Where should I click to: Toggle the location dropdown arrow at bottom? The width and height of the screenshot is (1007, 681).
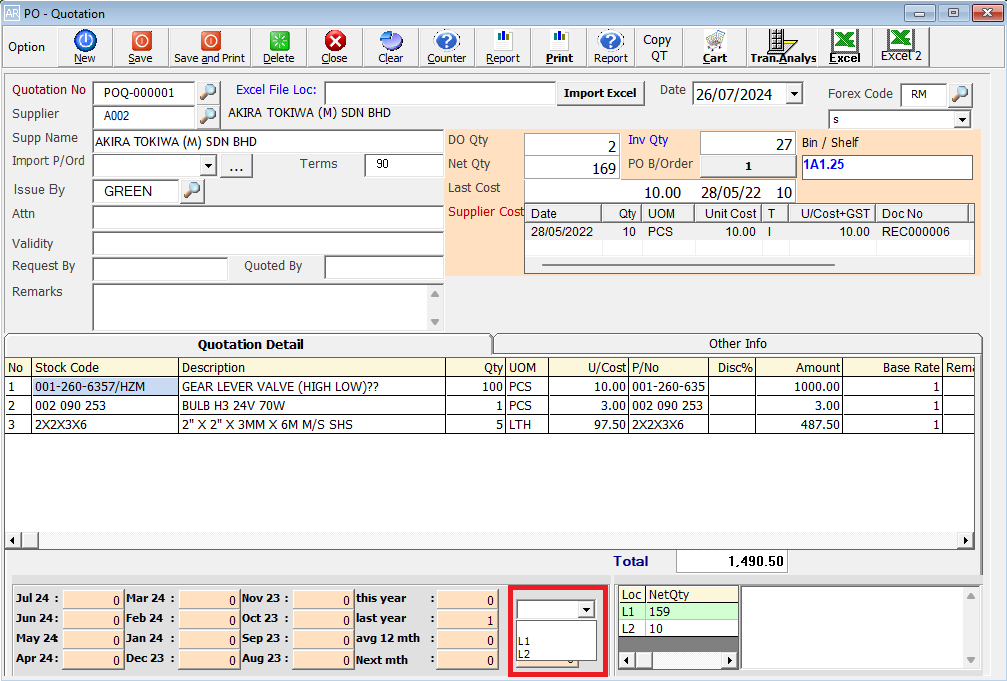(x=586, y=610)
